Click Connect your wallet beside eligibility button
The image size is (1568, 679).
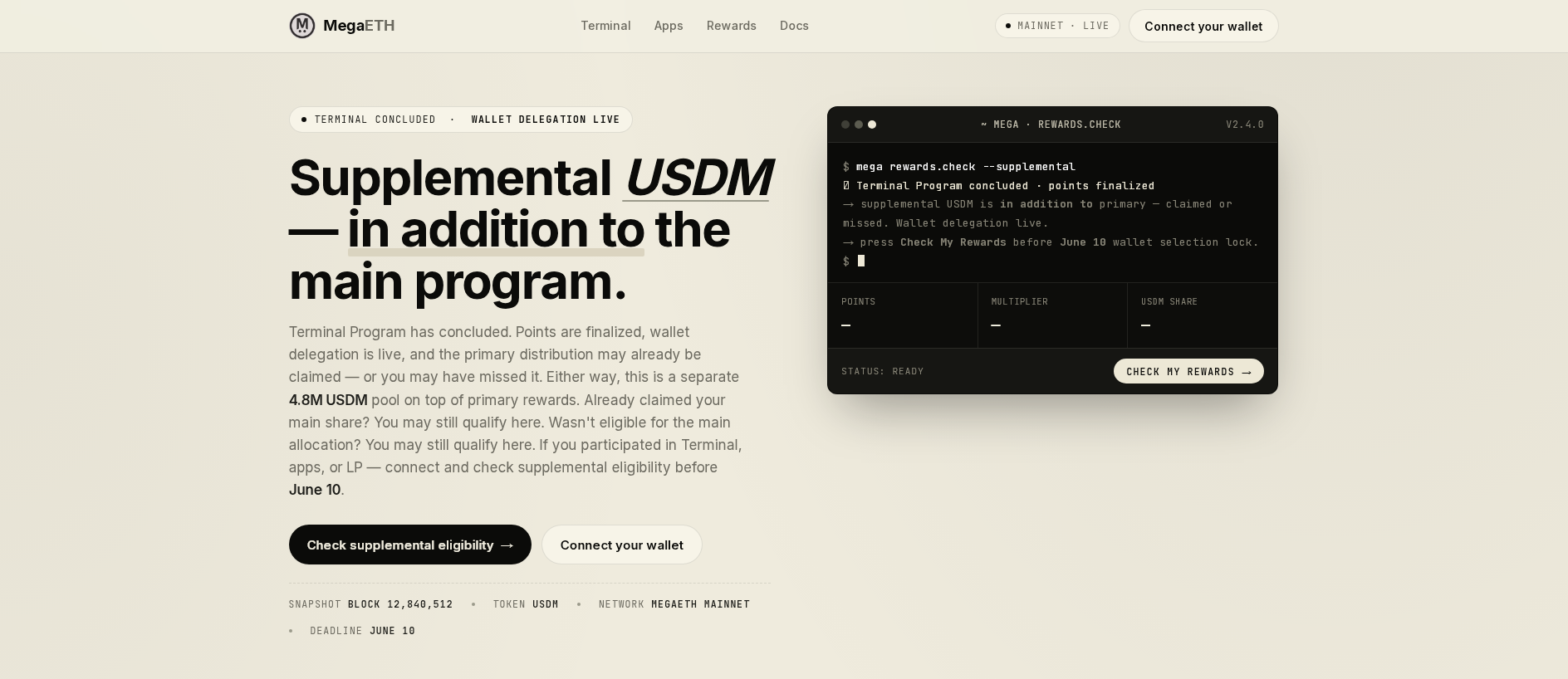pos(622,545)
